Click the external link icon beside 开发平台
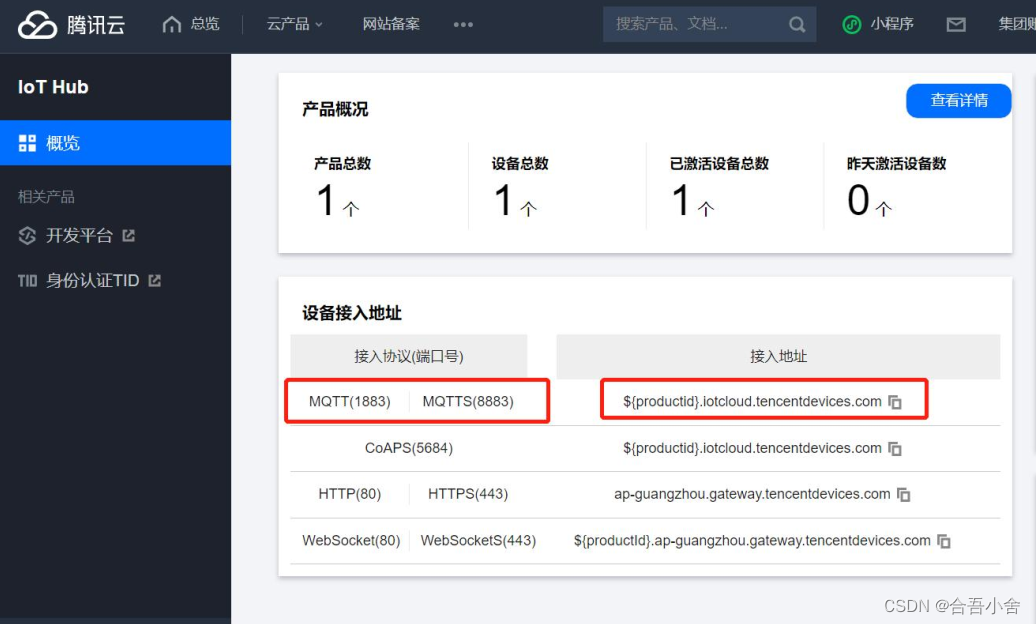The height and width of the screenshot is (624, 1036). click(x=129, y=235)
